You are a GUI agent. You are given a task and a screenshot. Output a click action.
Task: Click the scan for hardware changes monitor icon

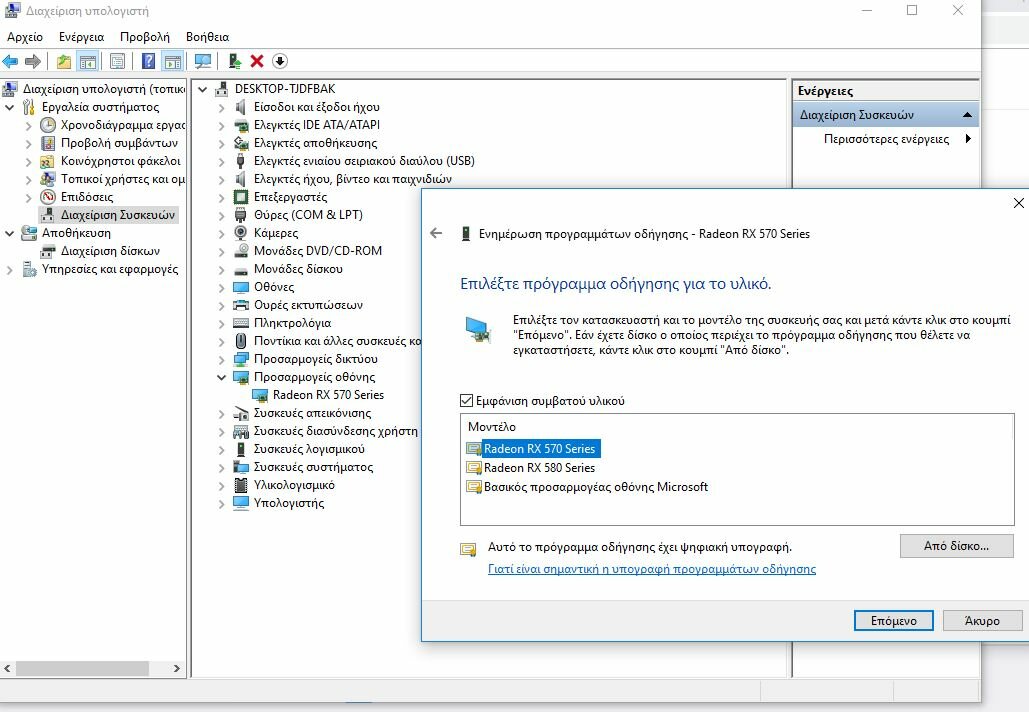click(203, 62)
